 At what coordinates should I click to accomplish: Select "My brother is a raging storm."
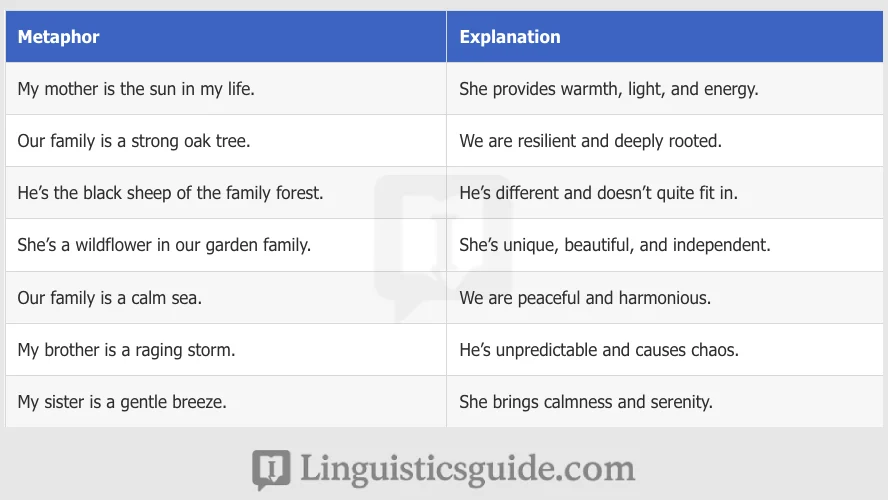point(126,350)
